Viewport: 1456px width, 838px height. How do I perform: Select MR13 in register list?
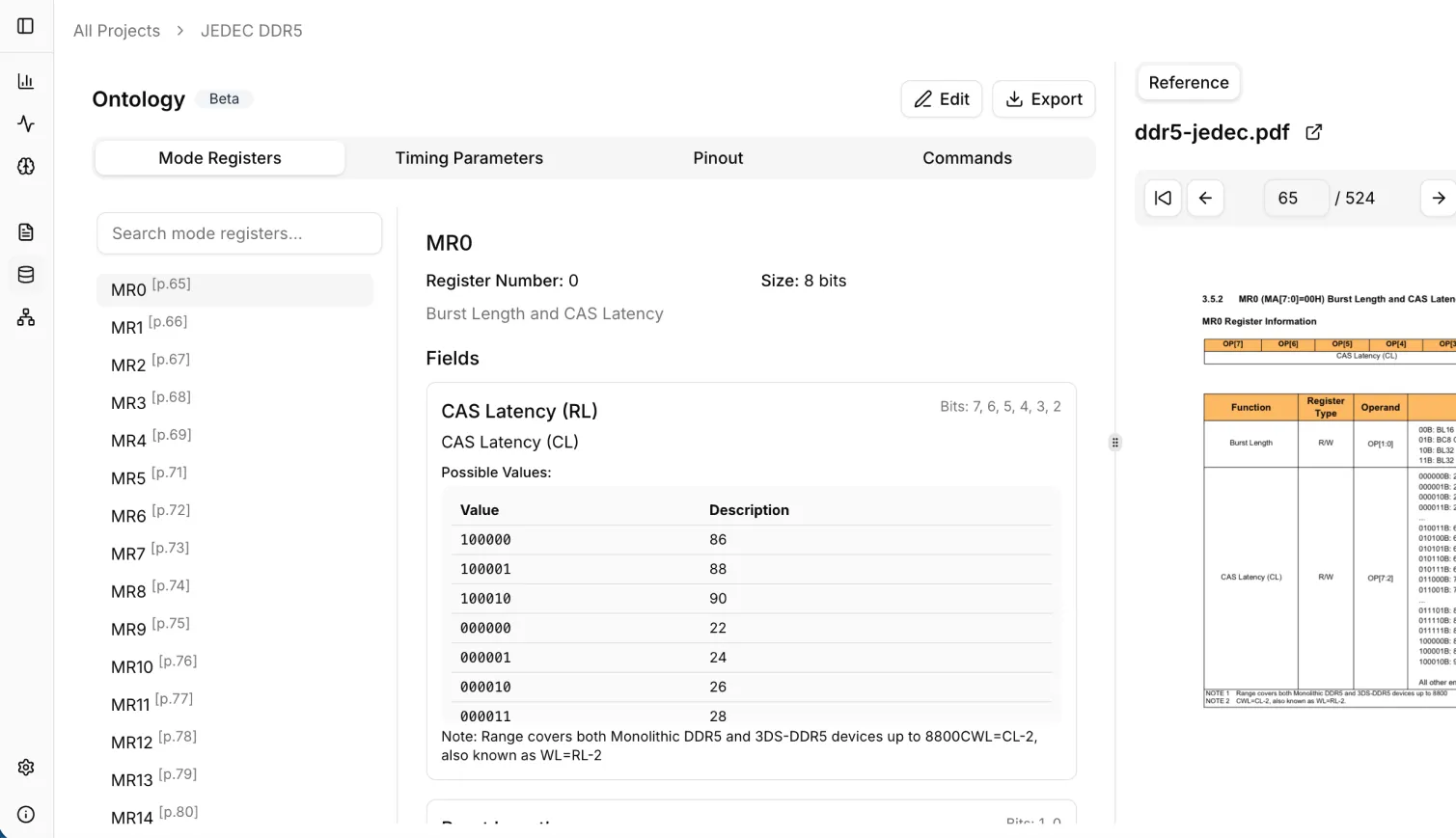pyautogui.click(x=234, y=778)
